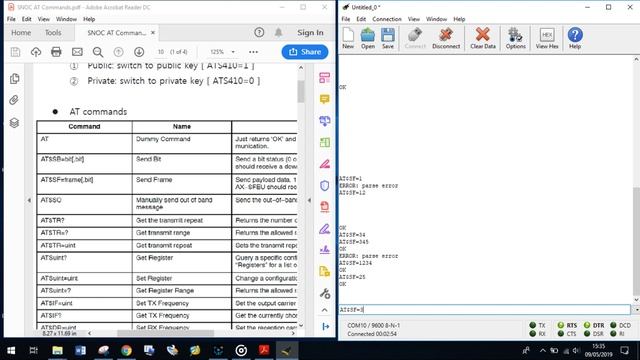The image size is (640, 360).
Task: Open page thumbnails panel in Acrobat sidebar
Action: 14,78
